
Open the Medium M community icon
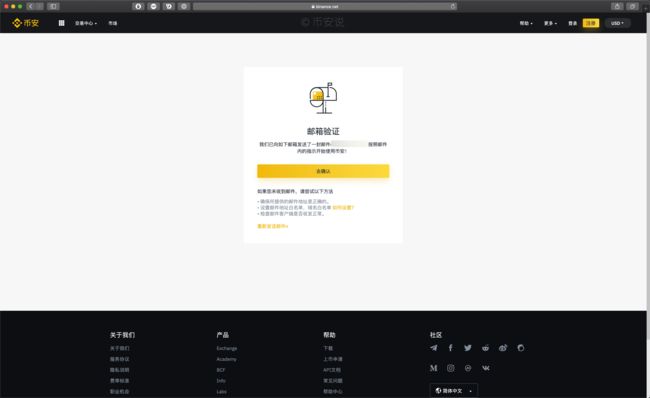pyautogui.click(x=434, y=368)
